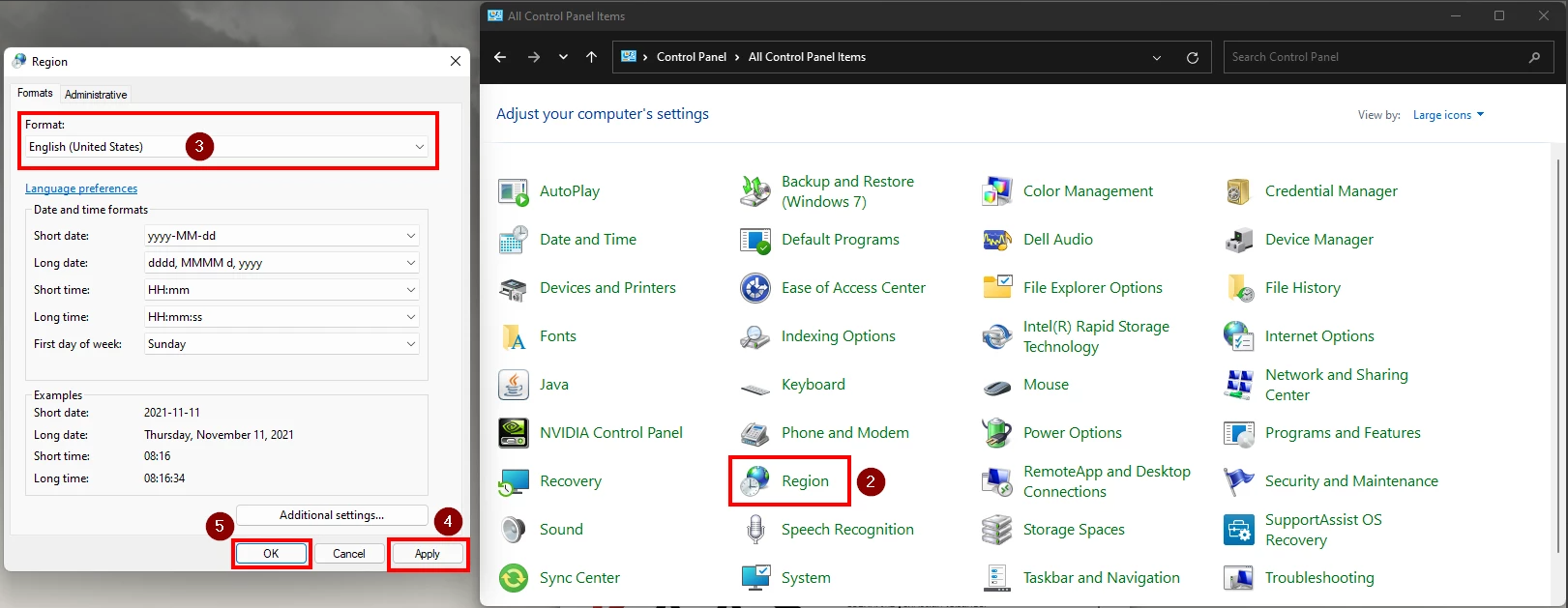Open the Language preferences link

click(81, 188)
